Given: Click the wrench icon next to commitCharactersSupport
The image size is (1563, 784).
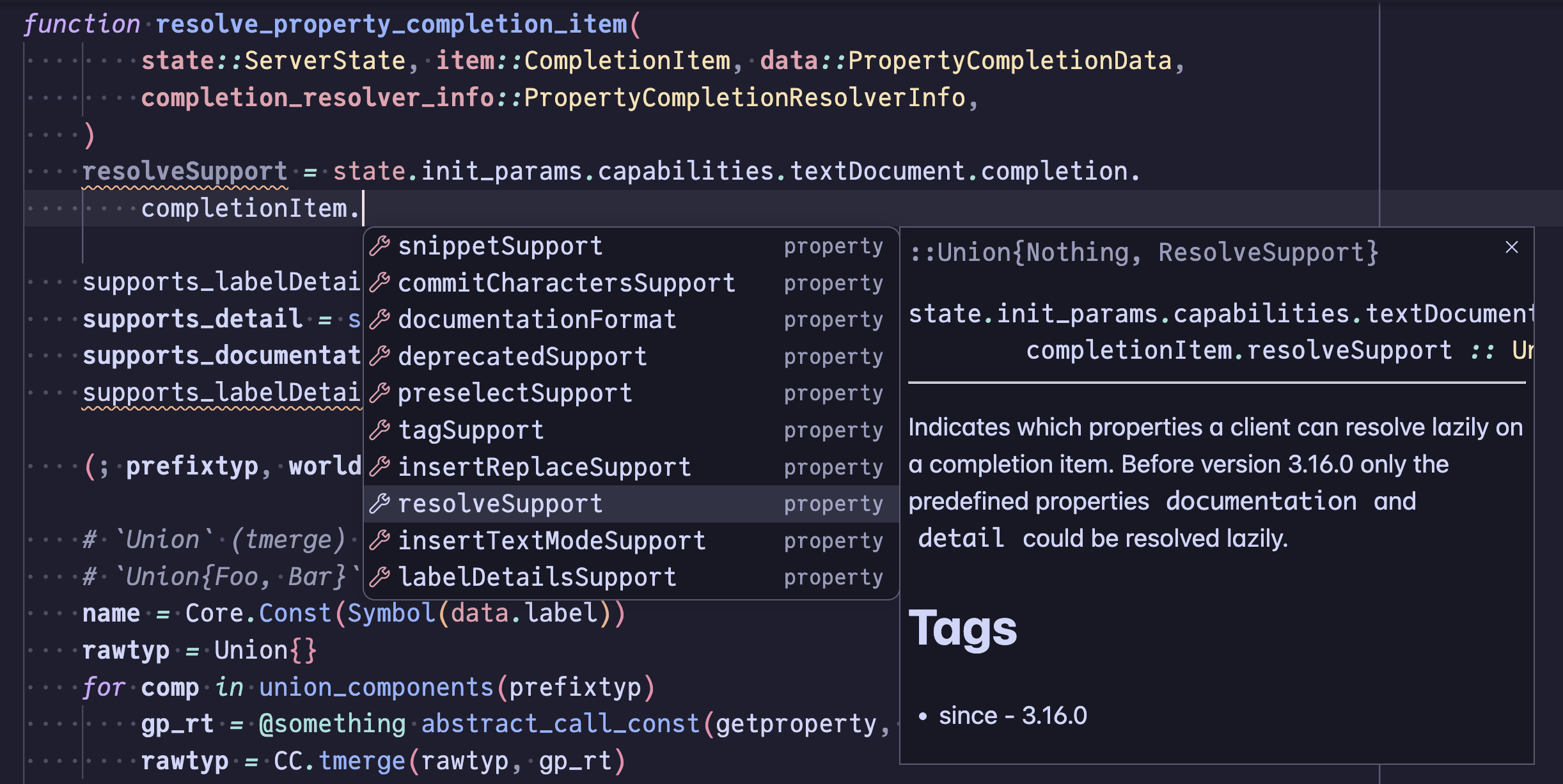Looking at the screenshot, I should click(x=380, y=283).
